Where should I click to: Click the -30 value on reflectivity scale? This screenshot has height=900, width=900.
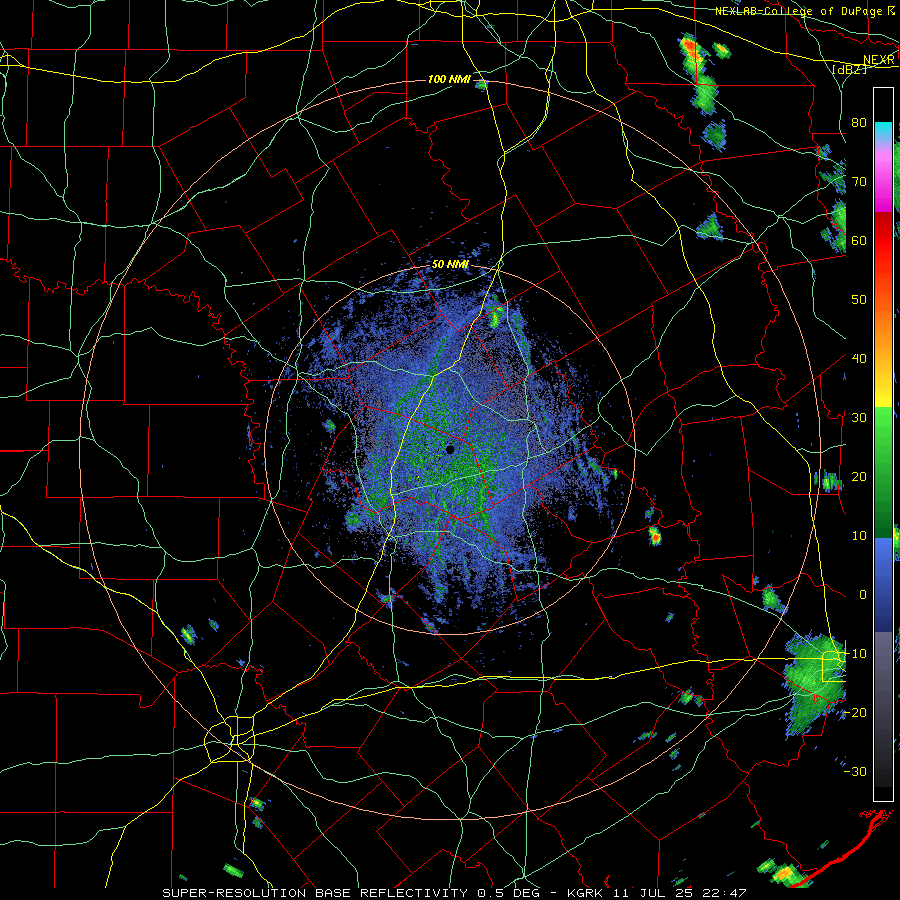pyautogui.click(x=855, y=771)
